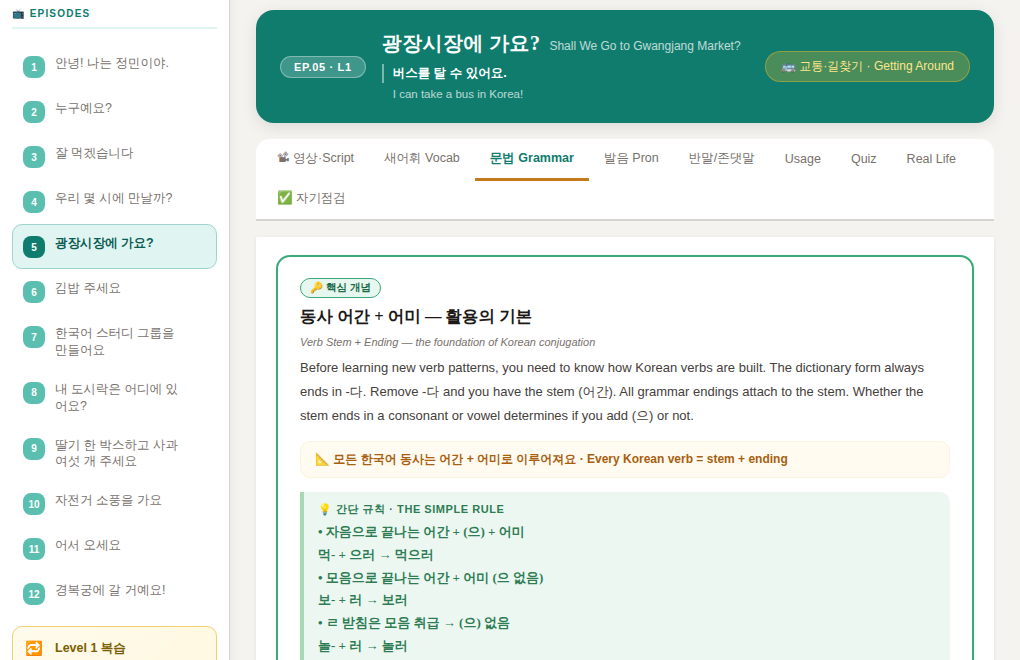Click the 핵심 개념 badge
The height and width of the screenshot is (660, 1020).
(340, 287)
